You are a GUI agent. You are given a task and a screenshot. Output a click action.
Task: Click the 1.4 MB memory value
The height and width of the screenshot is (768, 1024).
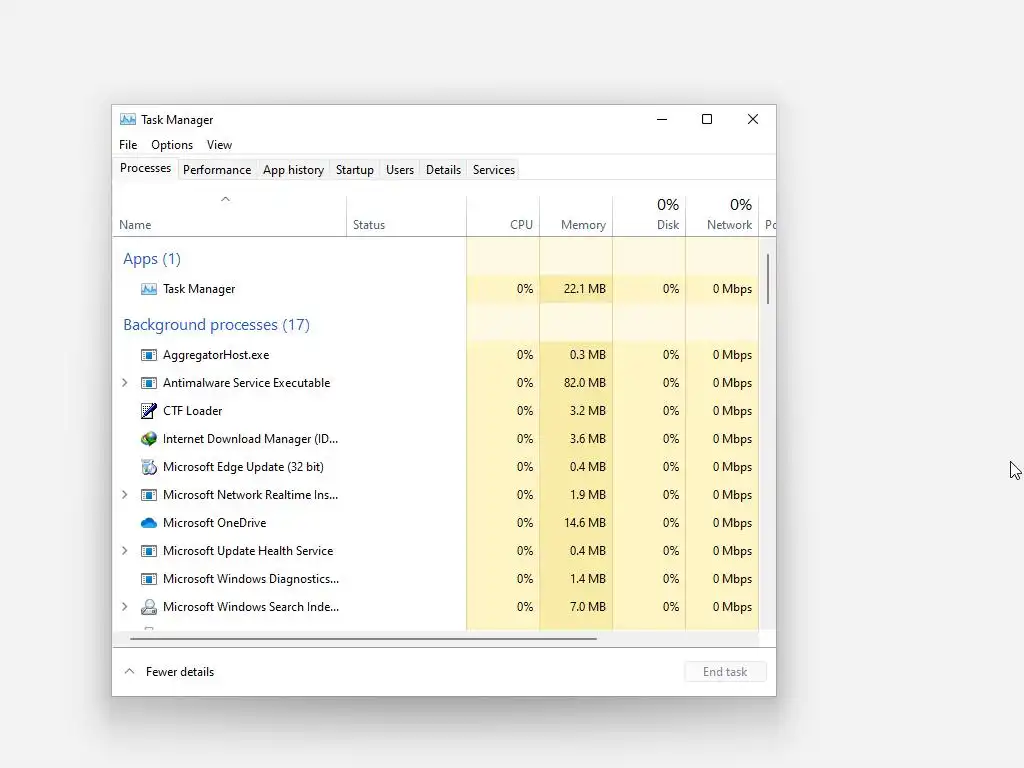(x=588, y=579)
